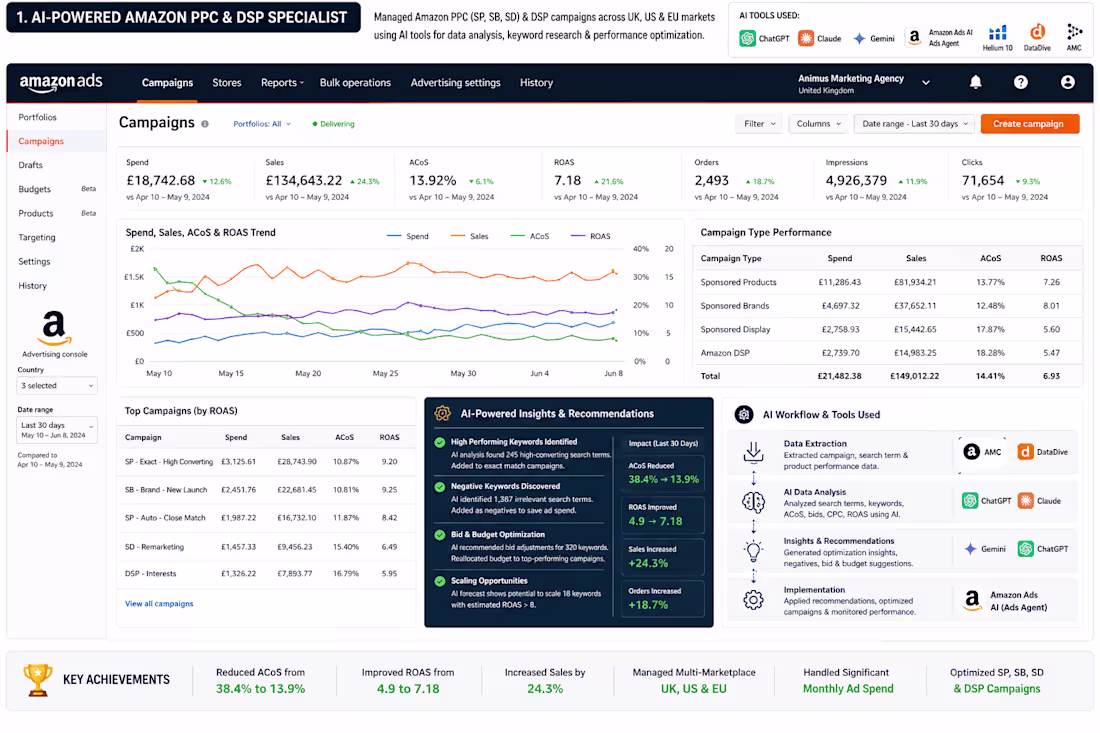The image size is (1100, 733).
Task: Click the Scaling Opportunities checkmark
Action: tap(440, 581)
